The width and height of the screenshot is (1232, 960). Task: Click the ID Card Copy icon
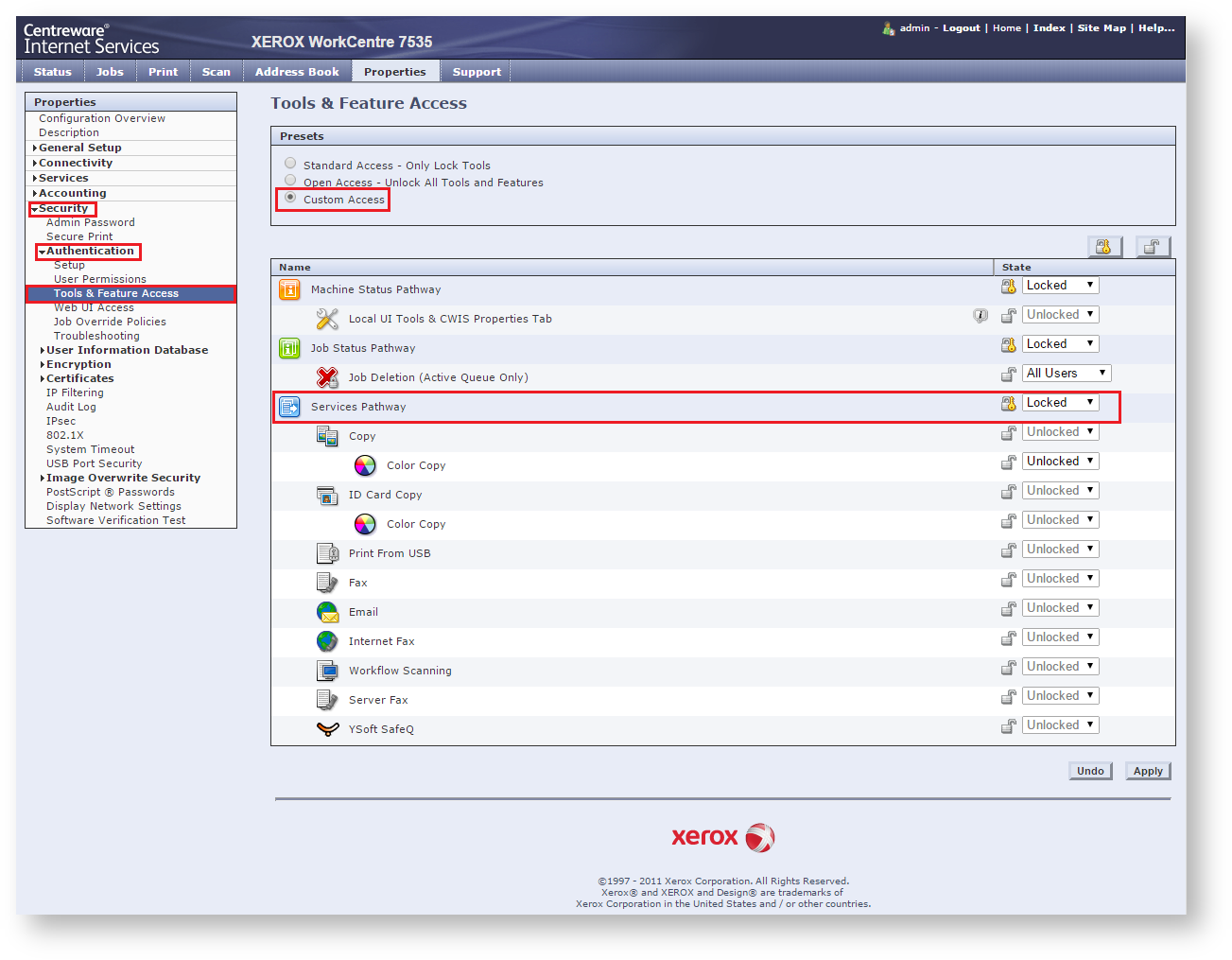click(327, 495)
